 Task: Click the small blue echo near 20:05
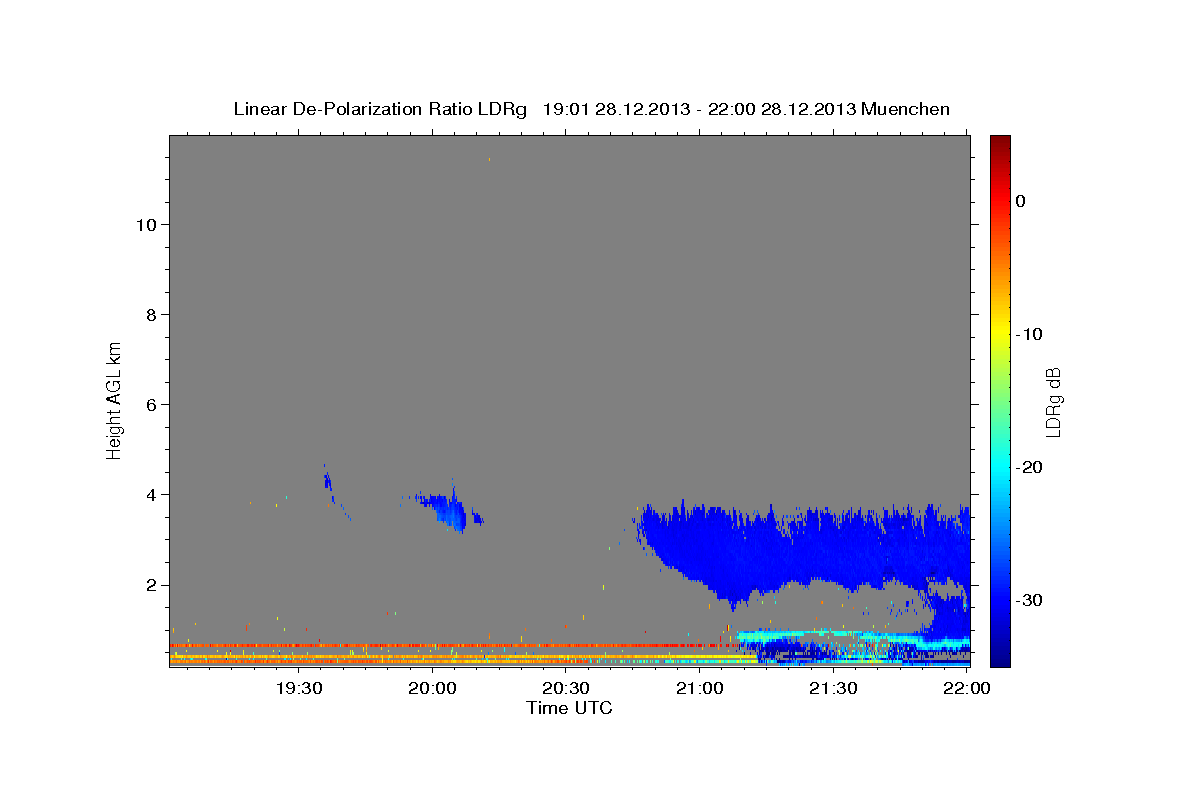point(450,510)
